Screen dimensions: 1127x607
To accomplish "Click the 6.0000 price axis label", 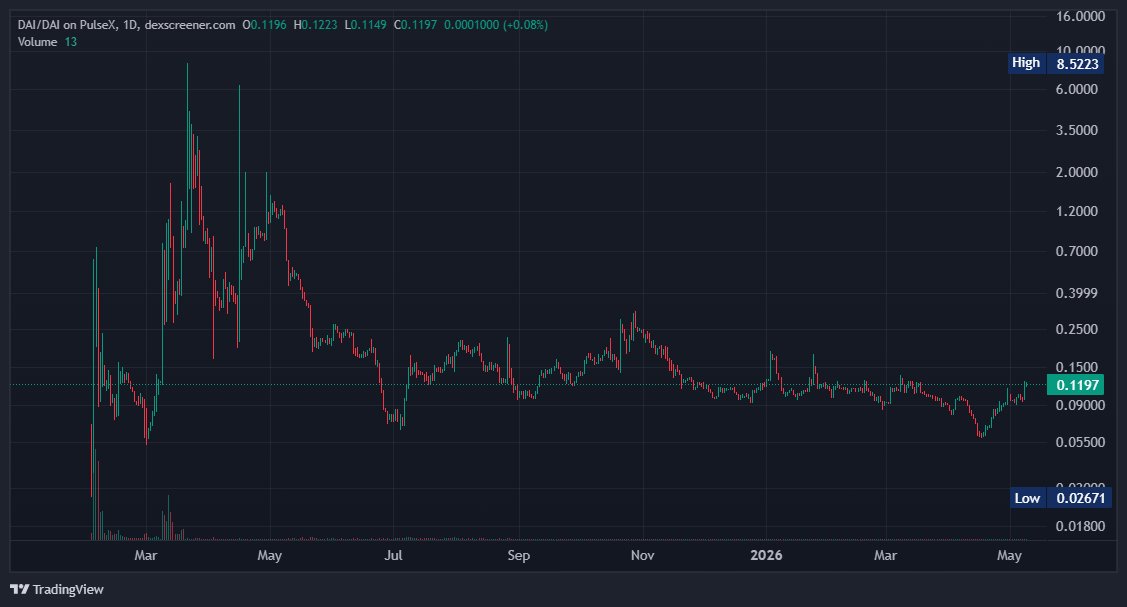I will click(x=1077, y=89).
